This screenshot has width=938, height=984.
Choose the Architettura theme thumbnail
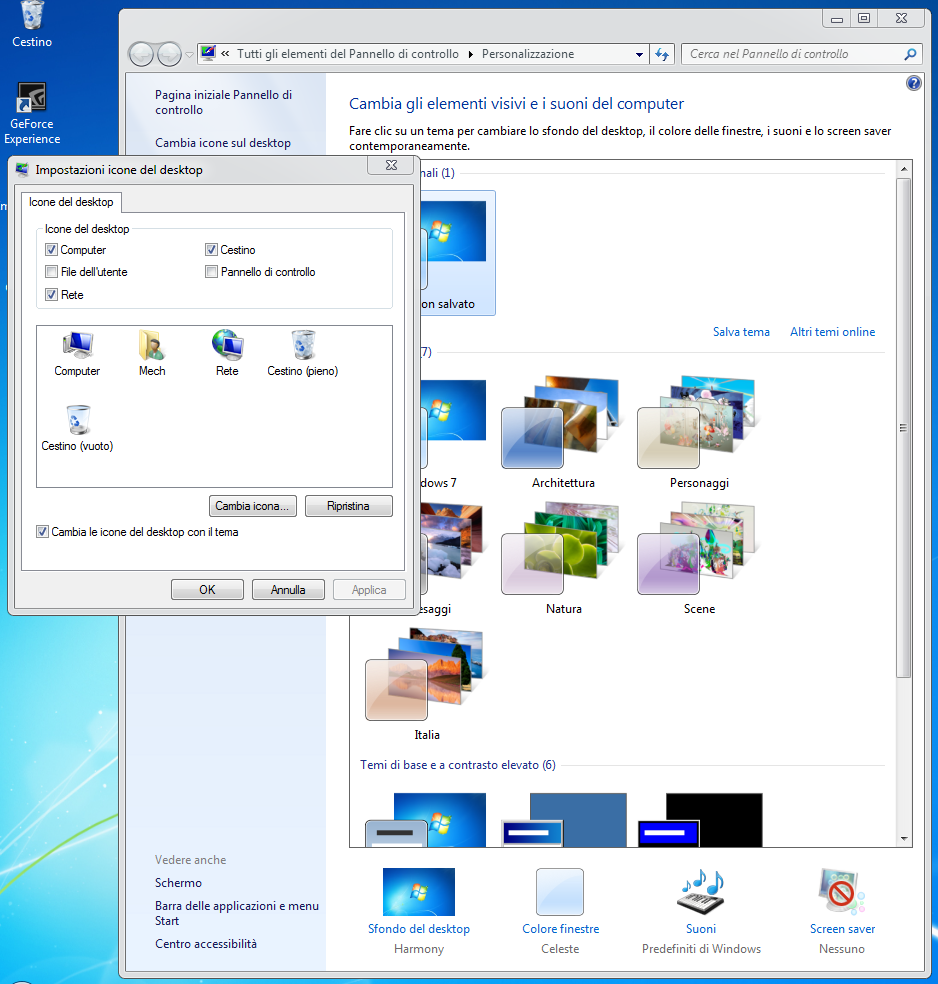click(x=563, y=424)
